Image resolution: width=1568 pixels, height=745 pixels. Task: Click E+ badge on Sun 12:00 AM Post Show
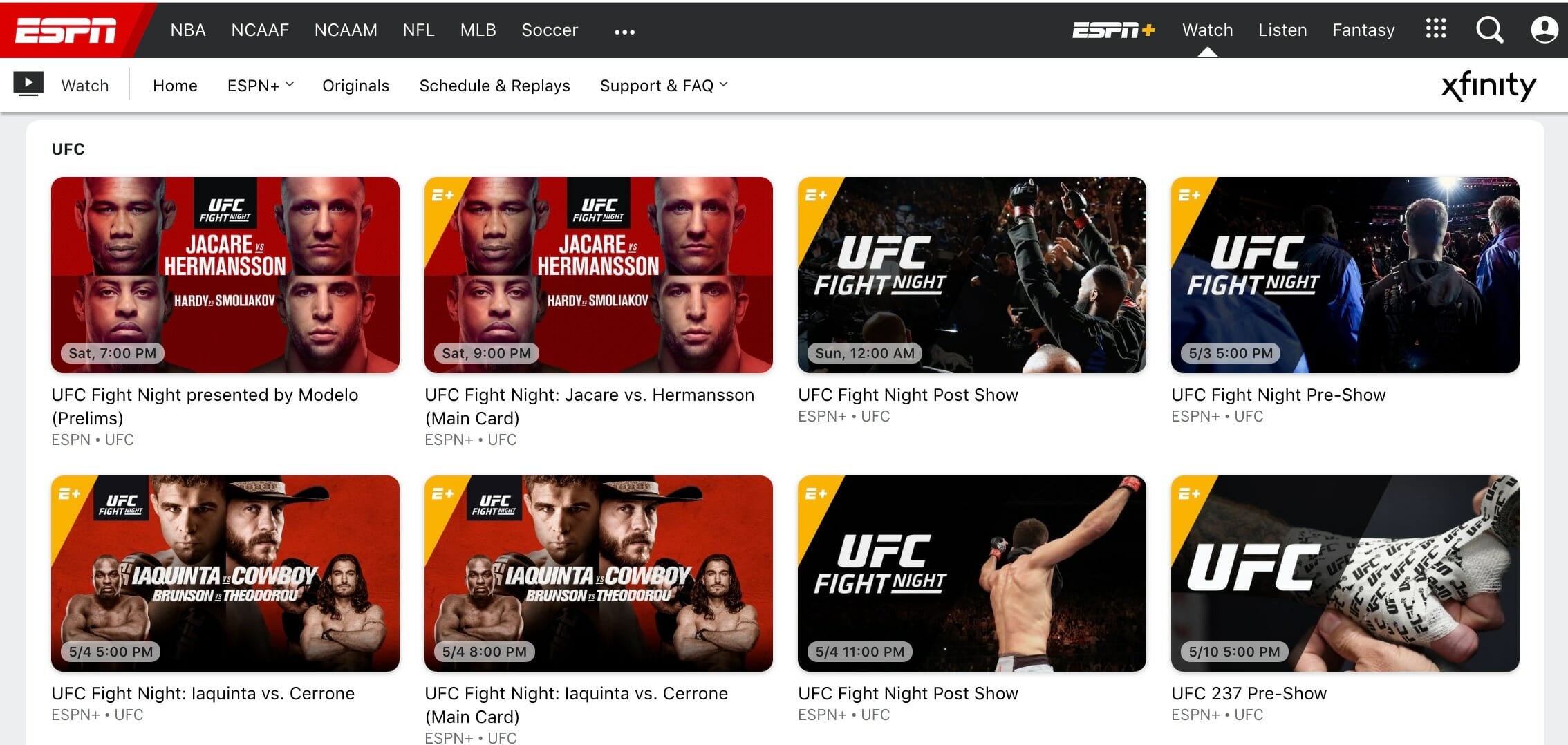[816, 196]
